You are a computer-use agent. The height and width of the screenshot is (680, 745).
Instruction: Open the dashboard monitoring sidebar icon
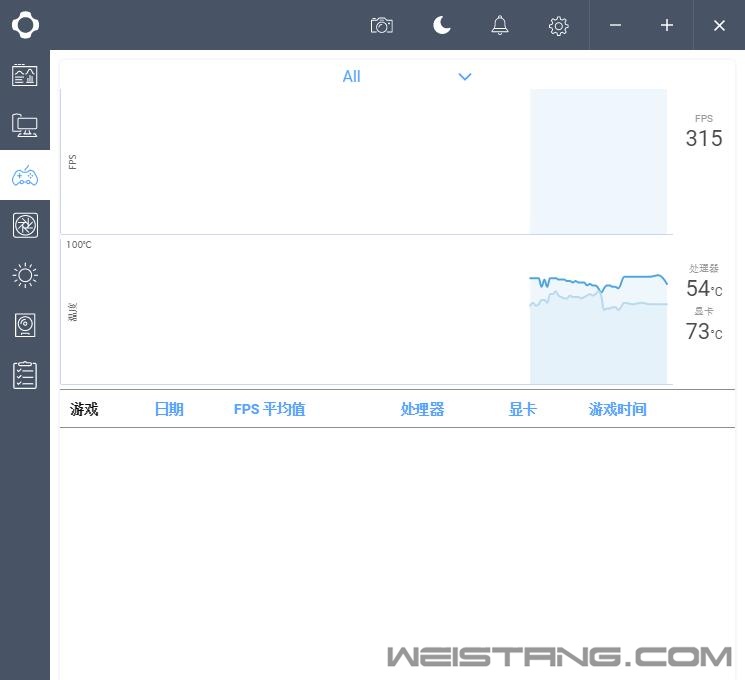click(25, 75)
